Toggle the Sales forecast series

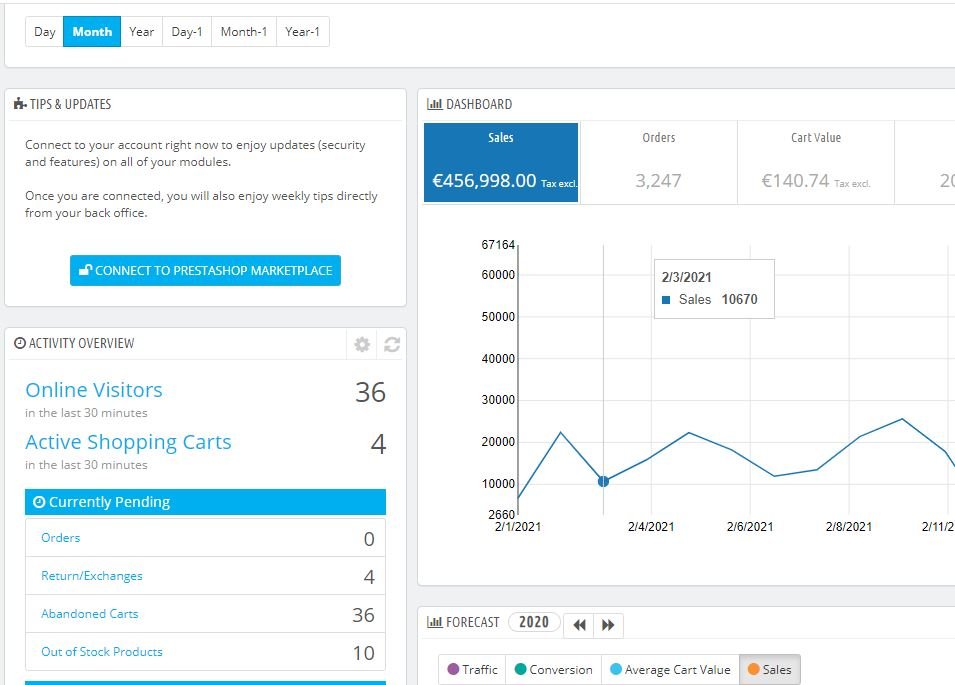[x=770, y=670]
